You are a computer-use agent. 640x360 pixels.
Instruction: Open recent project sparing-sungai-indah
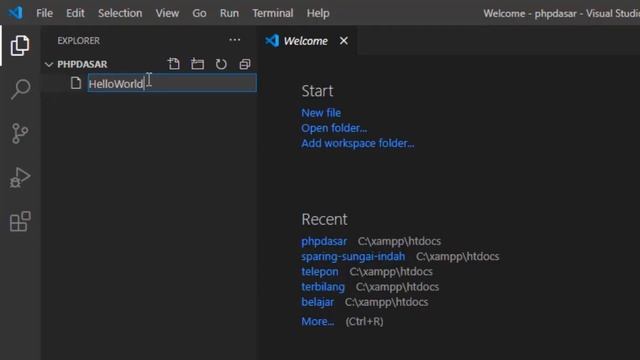click(x=353, y=256)
